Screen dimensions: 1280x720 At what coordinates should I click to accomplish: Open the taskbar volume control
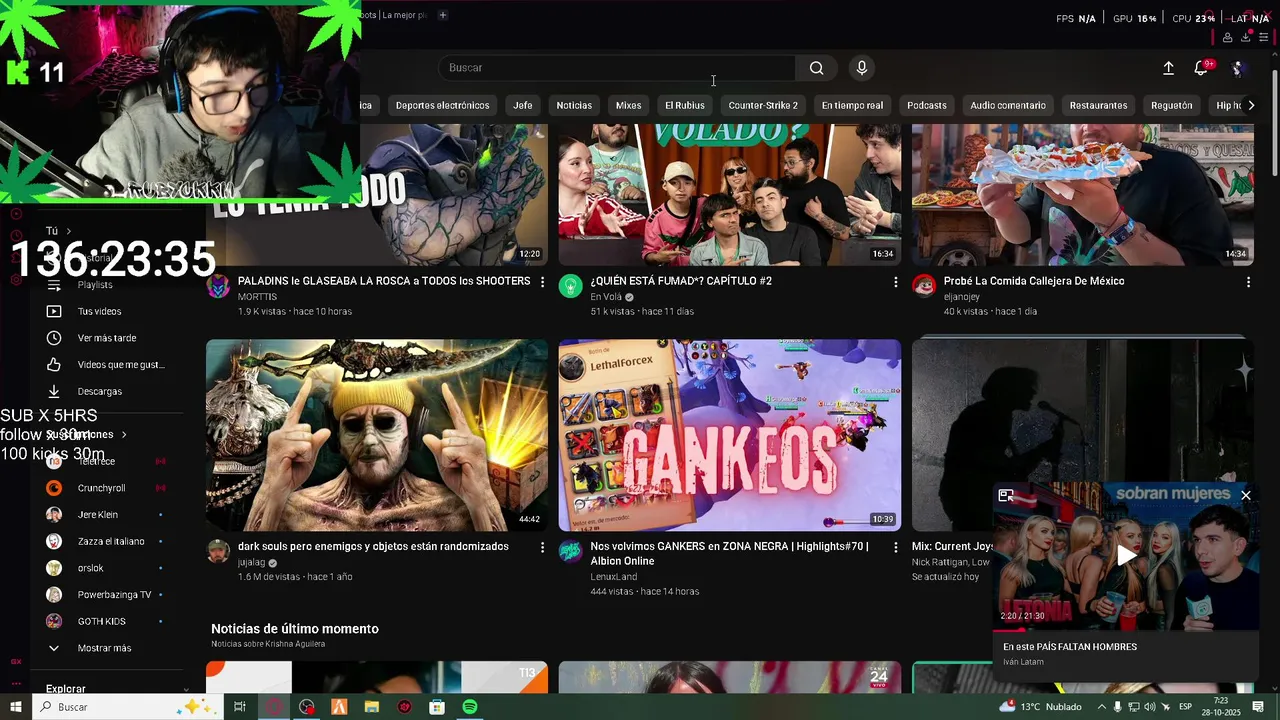click(x=1149, y=707)
